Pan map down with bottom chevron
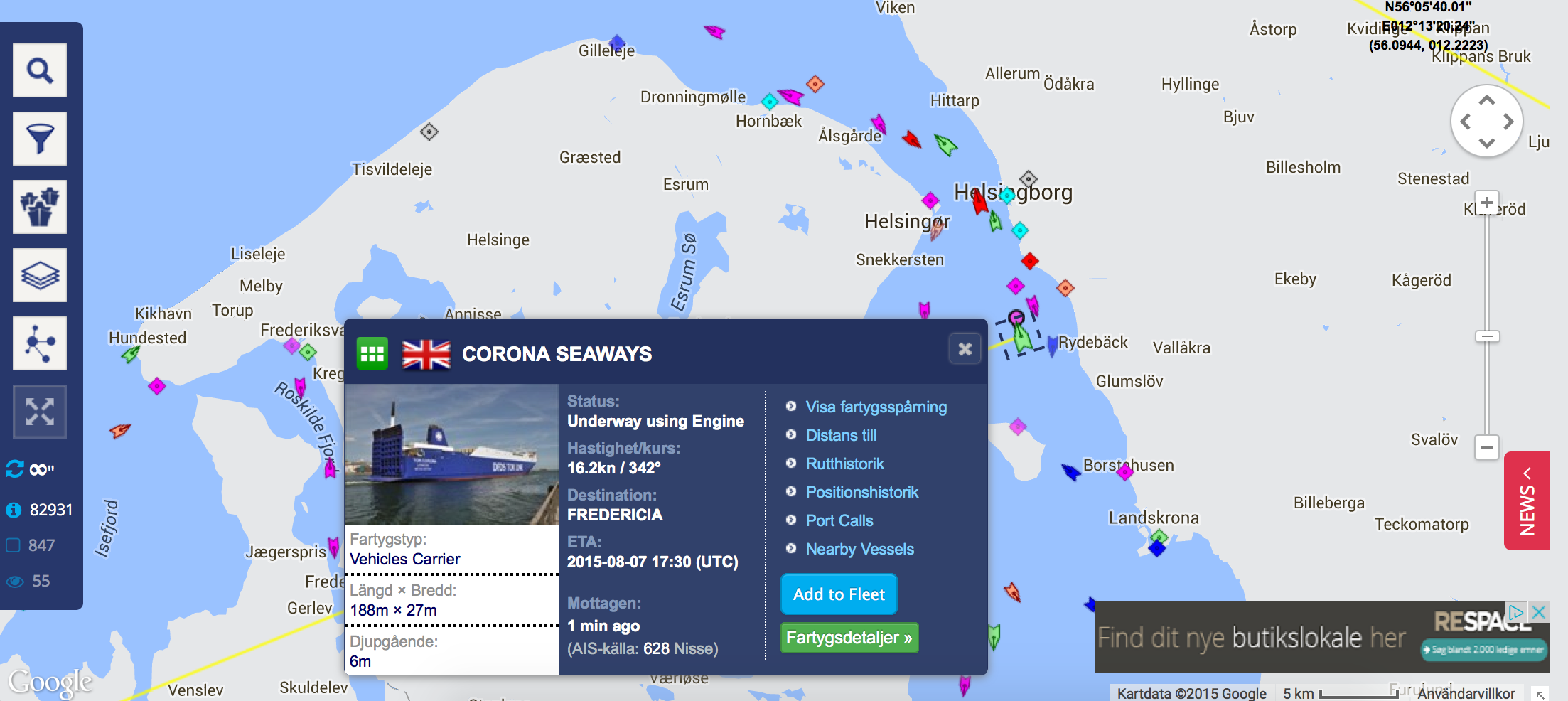The image size is (1568, 701). tap(1486, 144)
